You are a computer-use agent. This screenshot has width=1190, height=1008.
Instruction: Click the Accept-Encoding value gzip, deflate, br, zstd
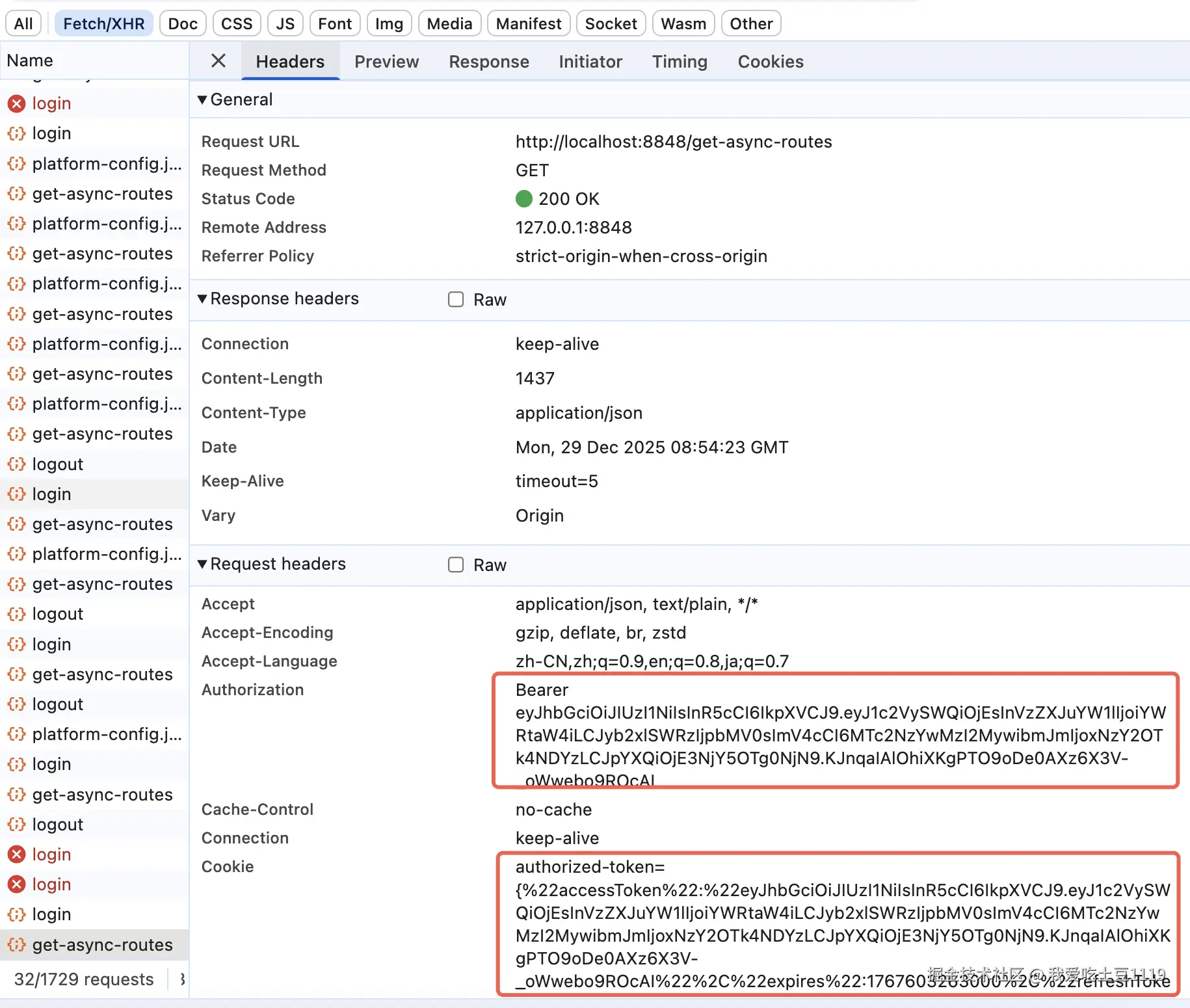tap(601, 633)
